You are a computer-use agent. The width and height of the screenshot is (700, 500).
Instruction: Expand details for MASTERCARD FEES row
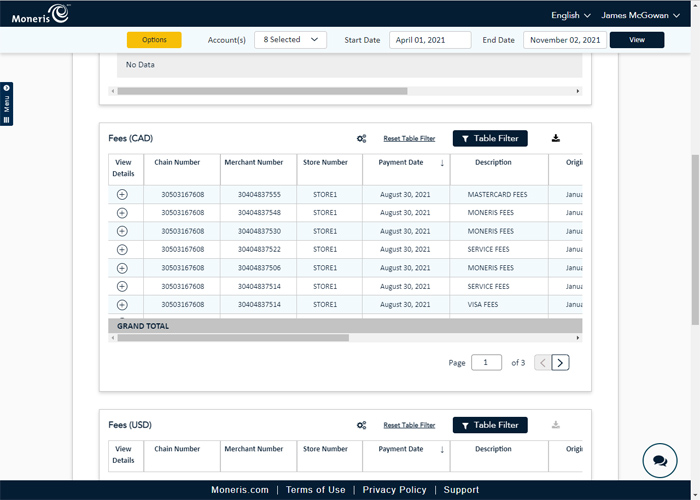click(122, 195)
